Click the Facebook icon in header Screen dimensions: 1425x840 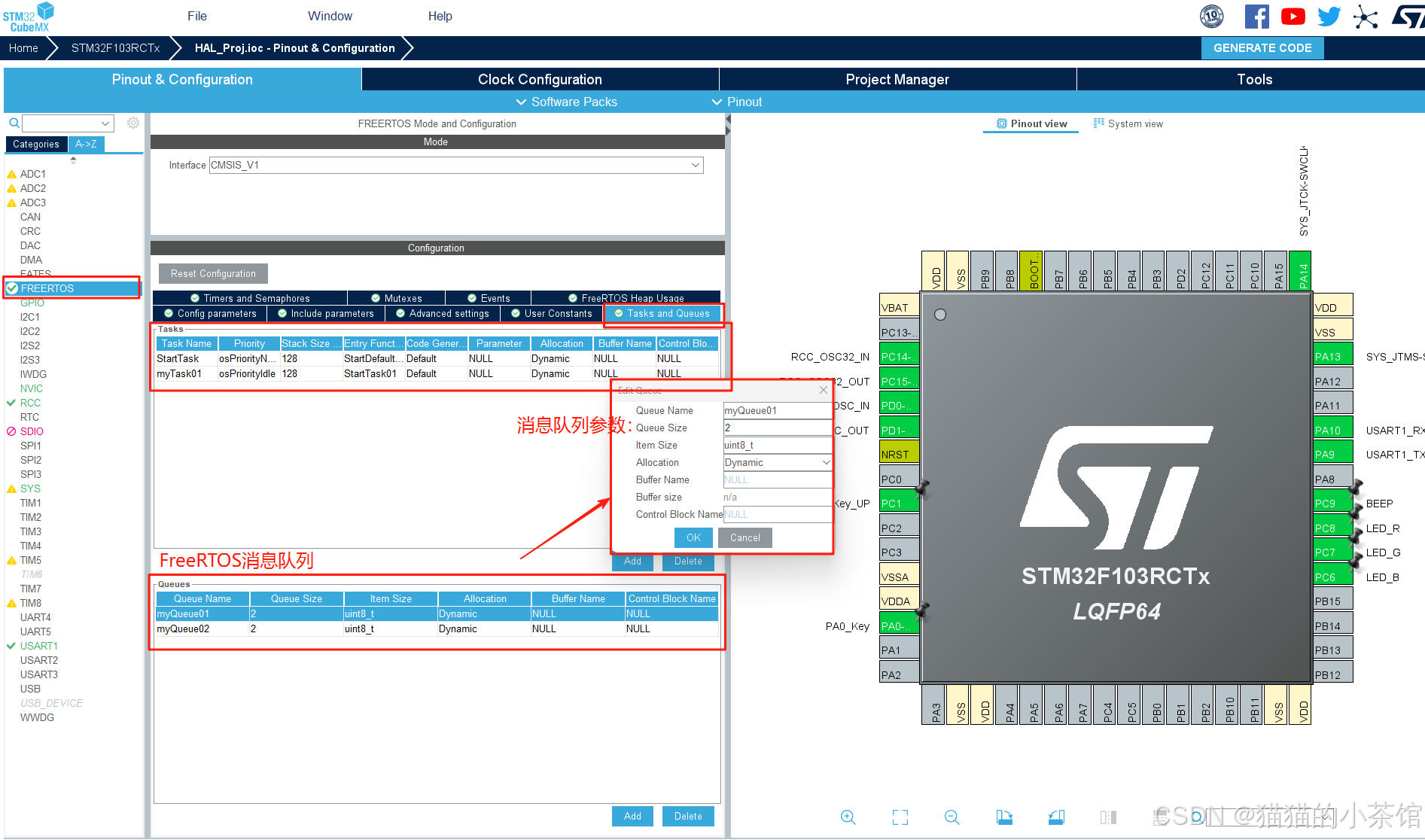pos(1256,16)
